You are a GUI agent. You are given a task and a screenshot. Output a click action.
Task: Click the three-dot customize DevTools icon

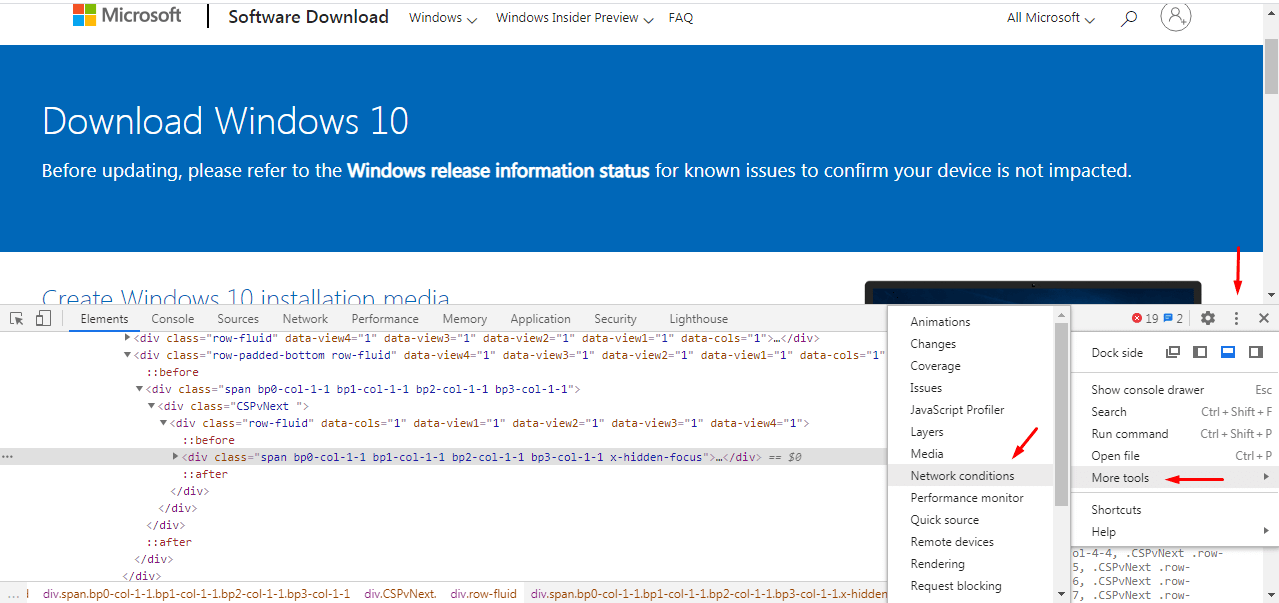point(1237,318)
